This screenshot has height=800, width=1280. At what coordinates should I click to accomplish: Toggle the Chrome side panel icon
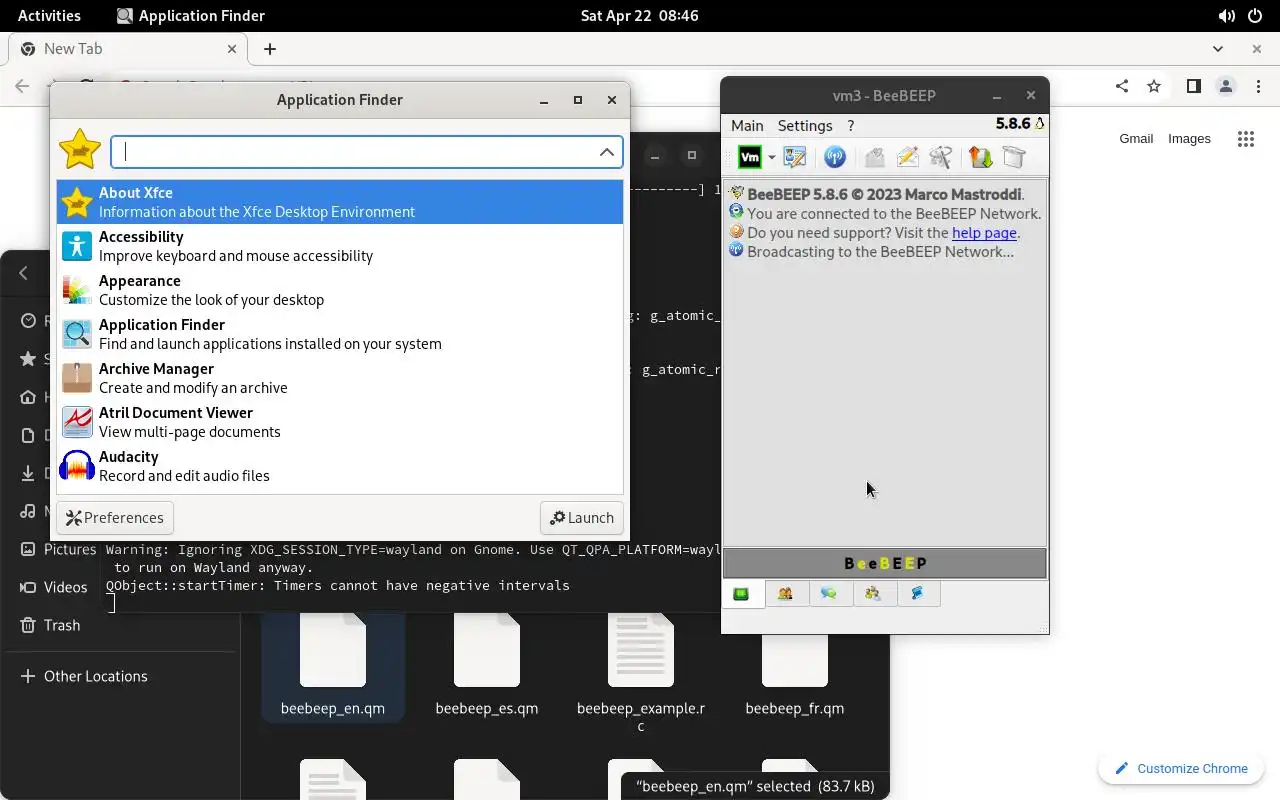click(1193, 87)
